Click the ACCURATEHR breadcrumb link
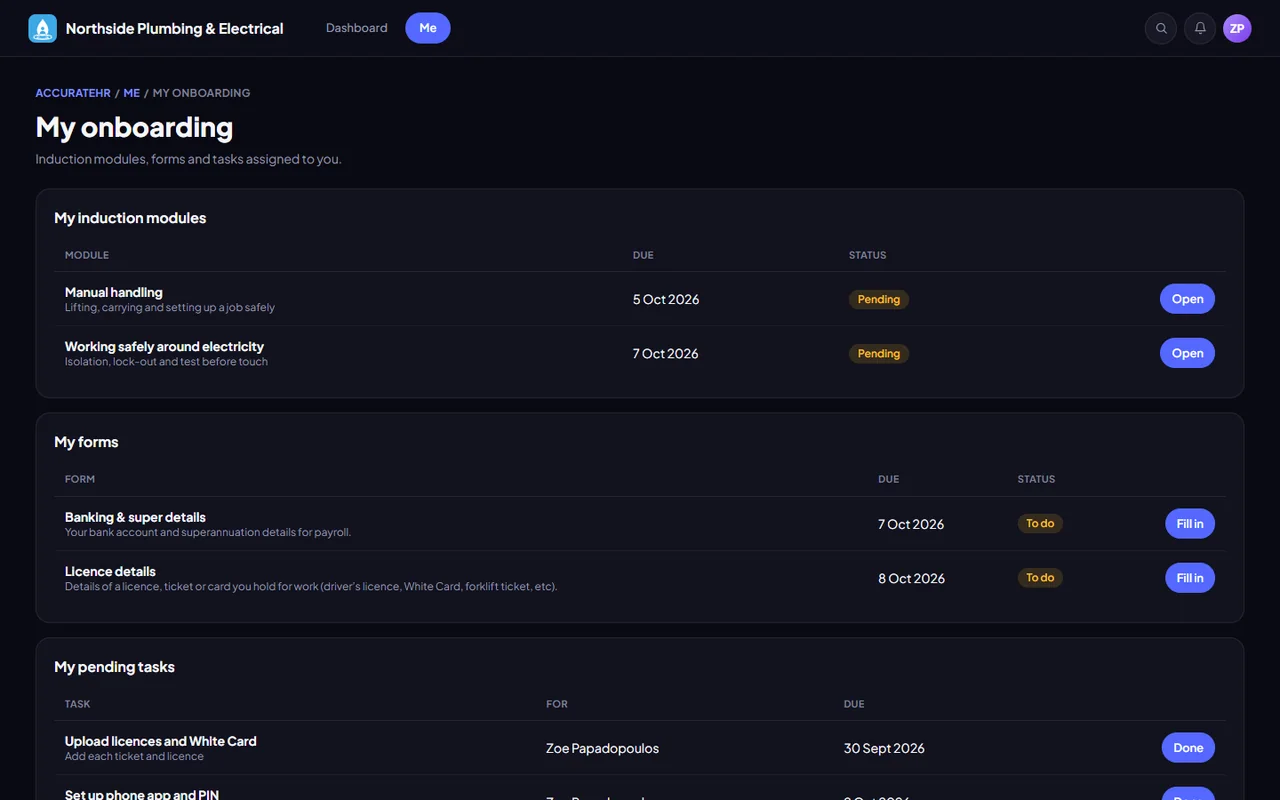The height and width of the screenshot is (800, 1280). (x=73, y=93)
